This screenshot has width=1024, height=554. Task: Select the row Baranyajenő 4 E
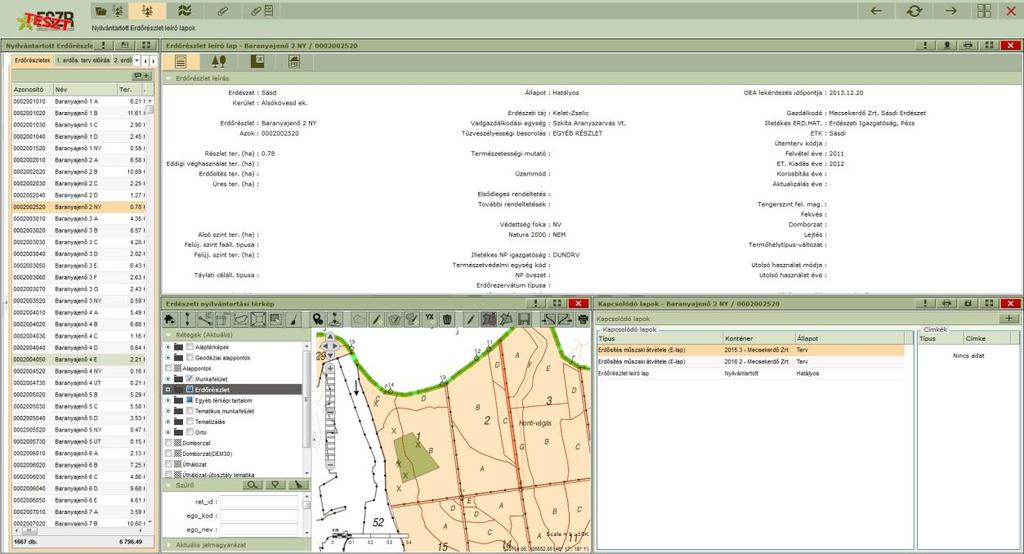point(78,360)
